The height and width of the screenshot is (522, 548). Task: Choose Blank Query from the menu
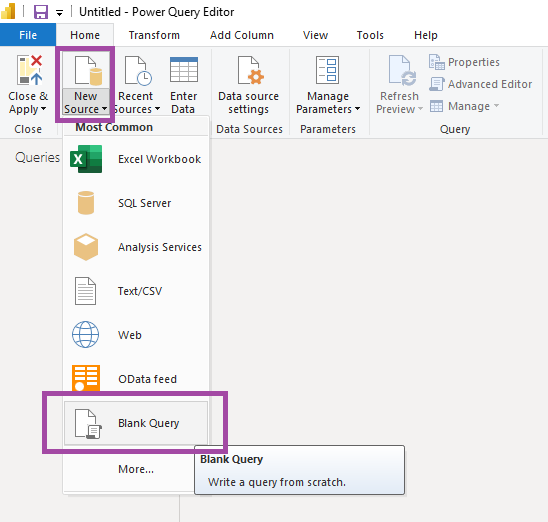[136, 423]
